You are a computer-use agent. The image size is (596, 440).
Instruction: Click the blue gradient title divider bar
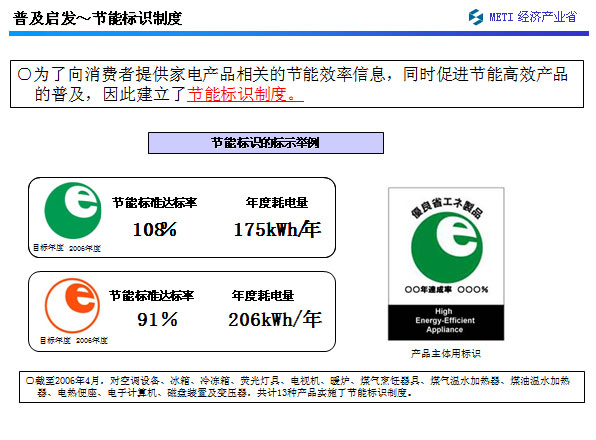tap(299, 34)
